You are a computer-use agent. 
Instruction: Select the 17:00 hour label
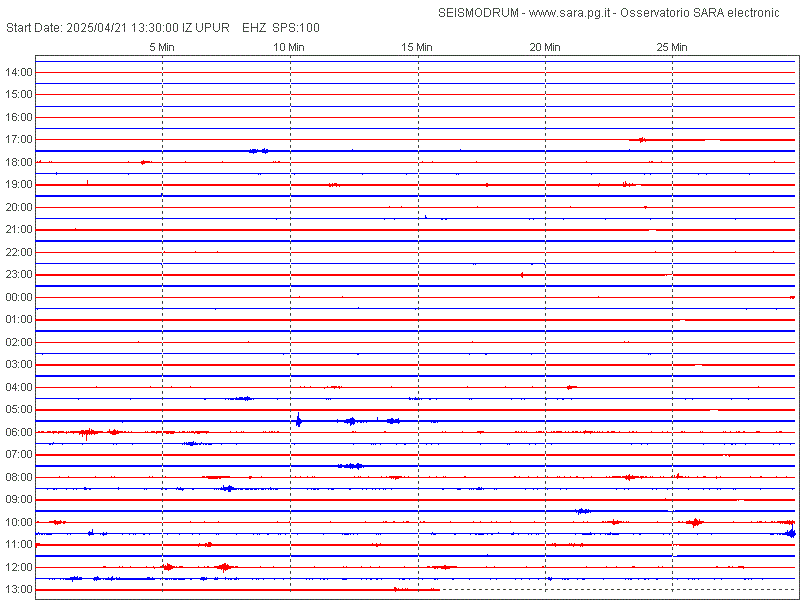coord(19,140)
